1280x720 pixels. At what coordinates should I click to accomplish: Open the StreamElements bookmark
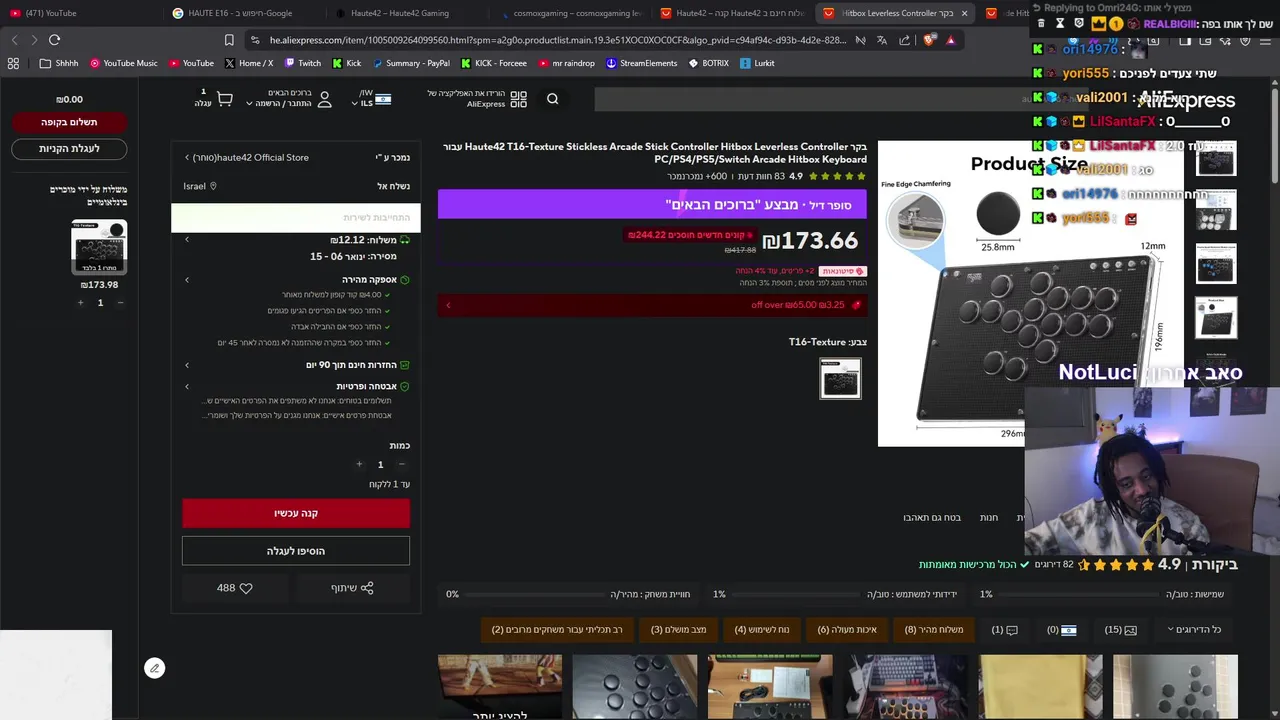click(x=641, y=63)
